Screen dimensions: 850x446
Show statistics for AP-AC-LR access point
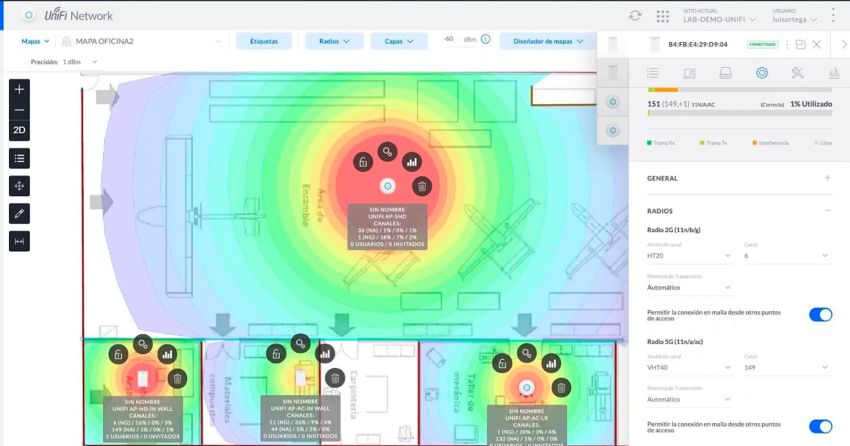coord(551,364)
